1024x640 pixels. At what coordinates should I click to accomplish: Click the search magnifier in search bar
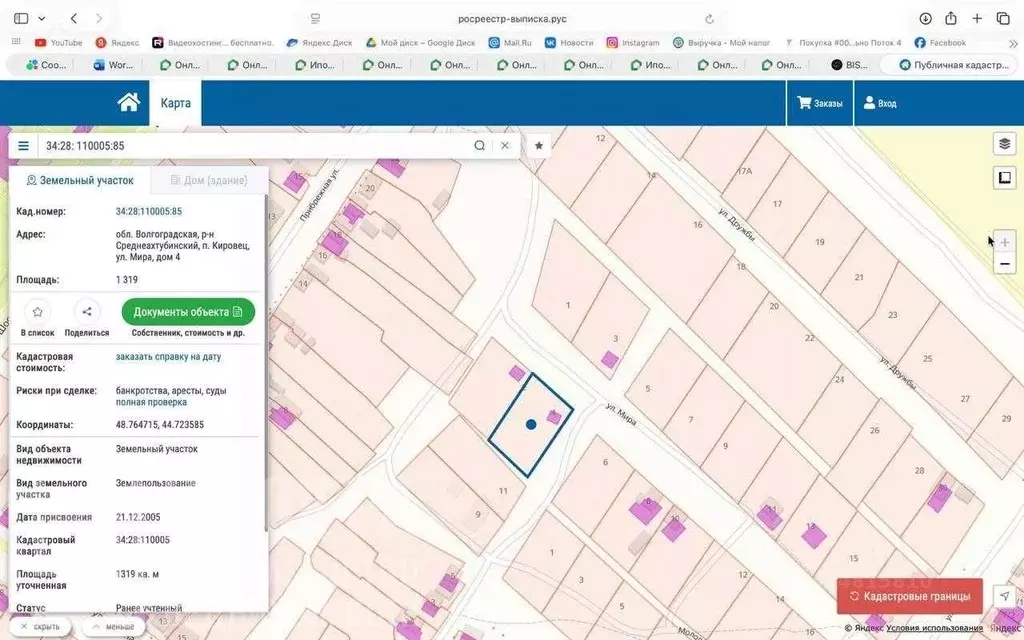tap(480, 146)
